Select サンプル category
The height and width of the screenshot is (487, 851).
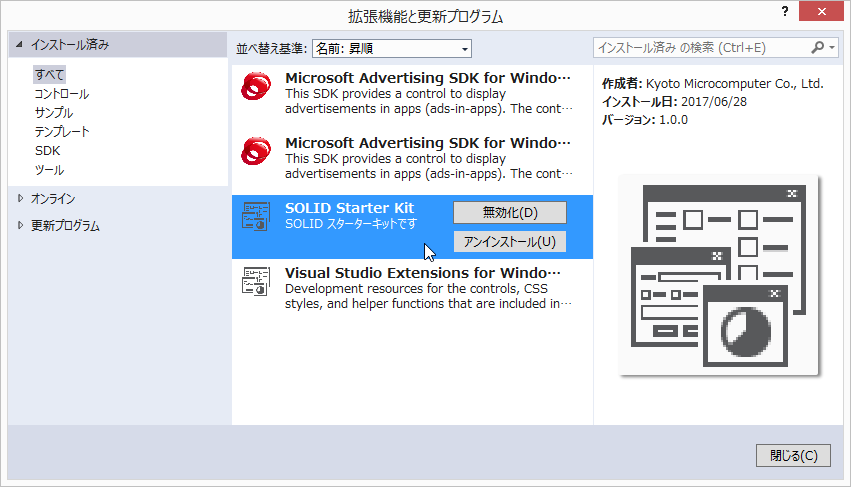pyautogui.click(x=54, y=113)
